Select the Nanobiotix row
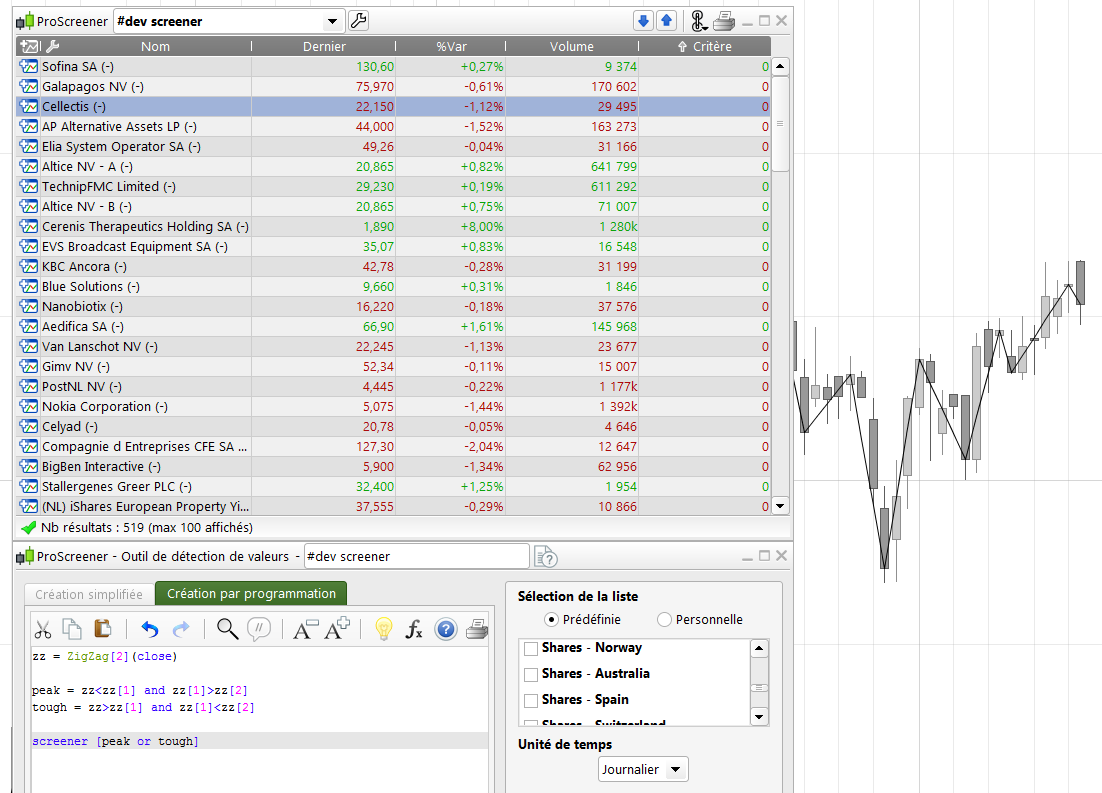 tap(394, 307)
